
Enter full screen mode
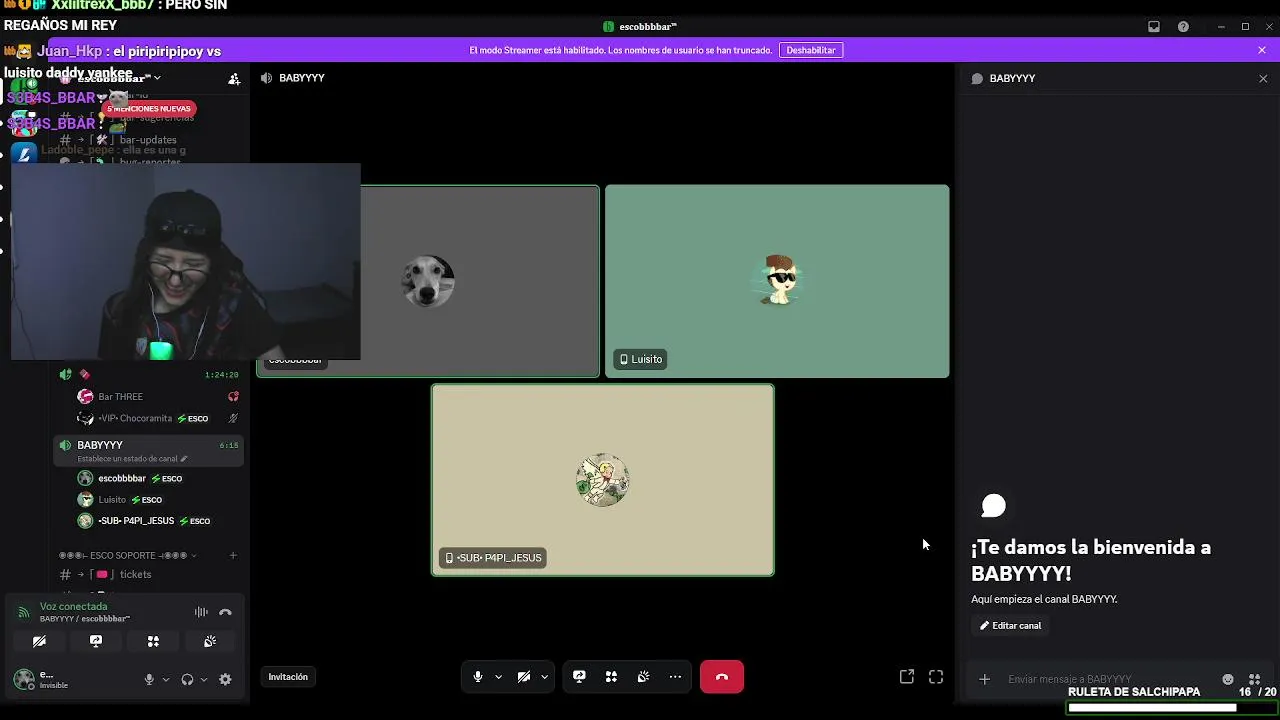point(936,677)
